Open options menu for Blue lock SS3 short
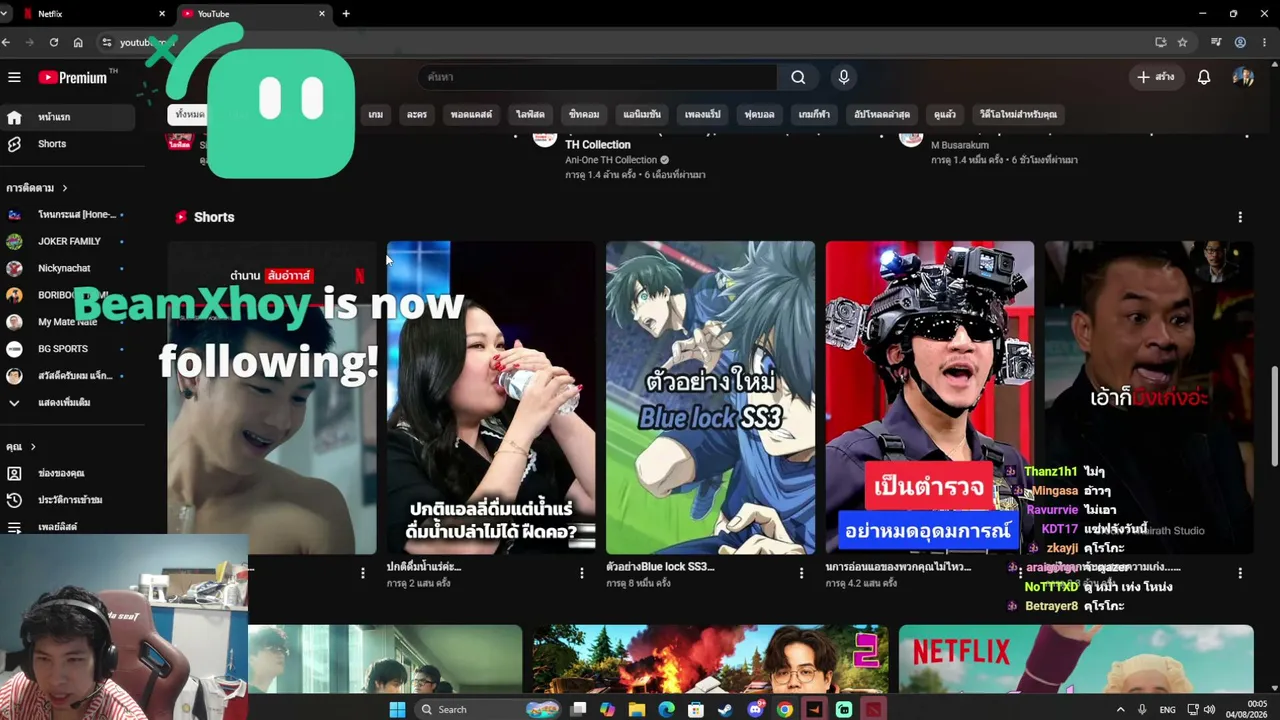 click(x=801, y=573)
